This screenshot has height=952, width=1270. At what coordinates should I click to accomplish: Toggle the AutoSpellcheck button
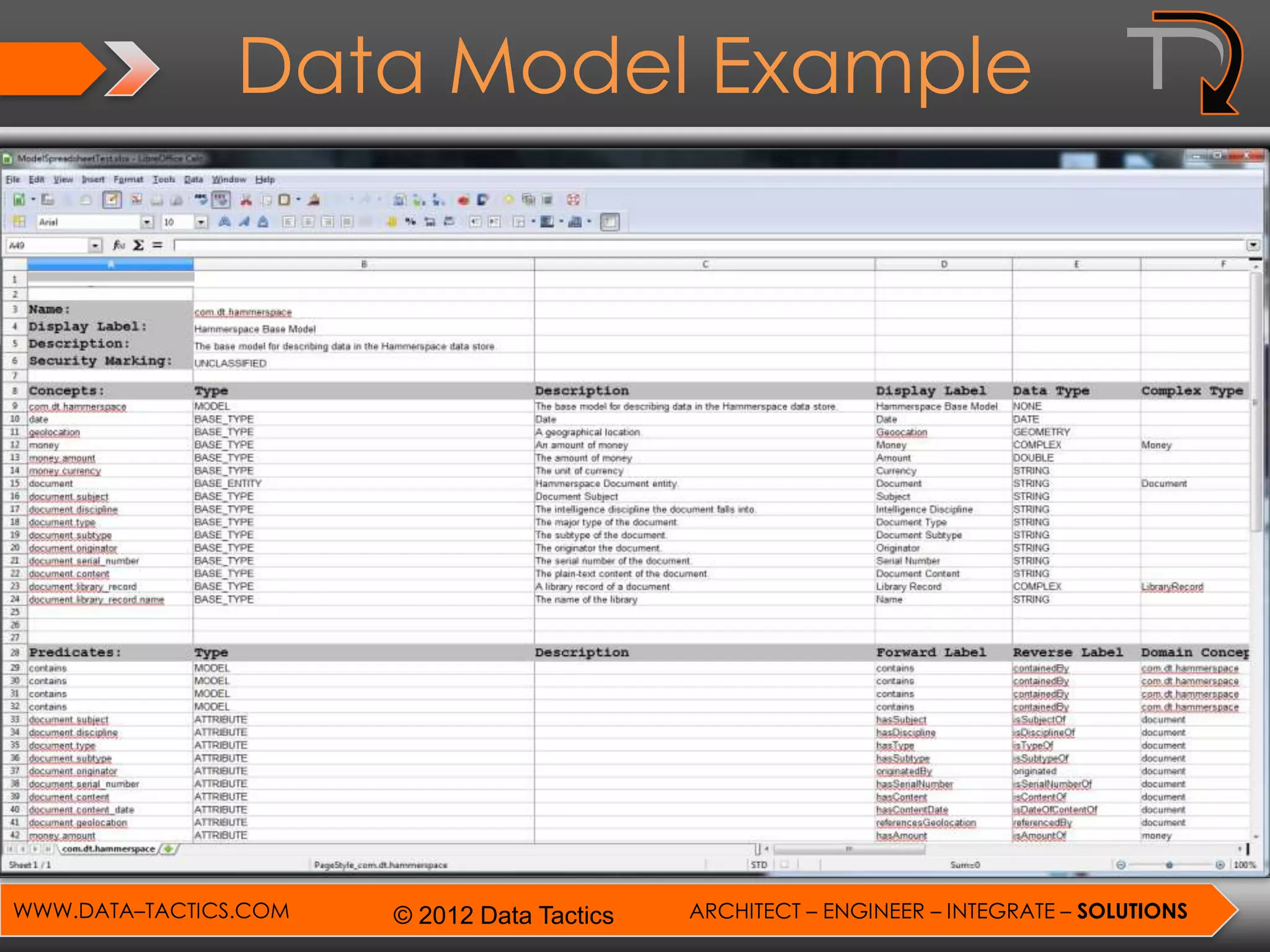[x=221, y=200]
